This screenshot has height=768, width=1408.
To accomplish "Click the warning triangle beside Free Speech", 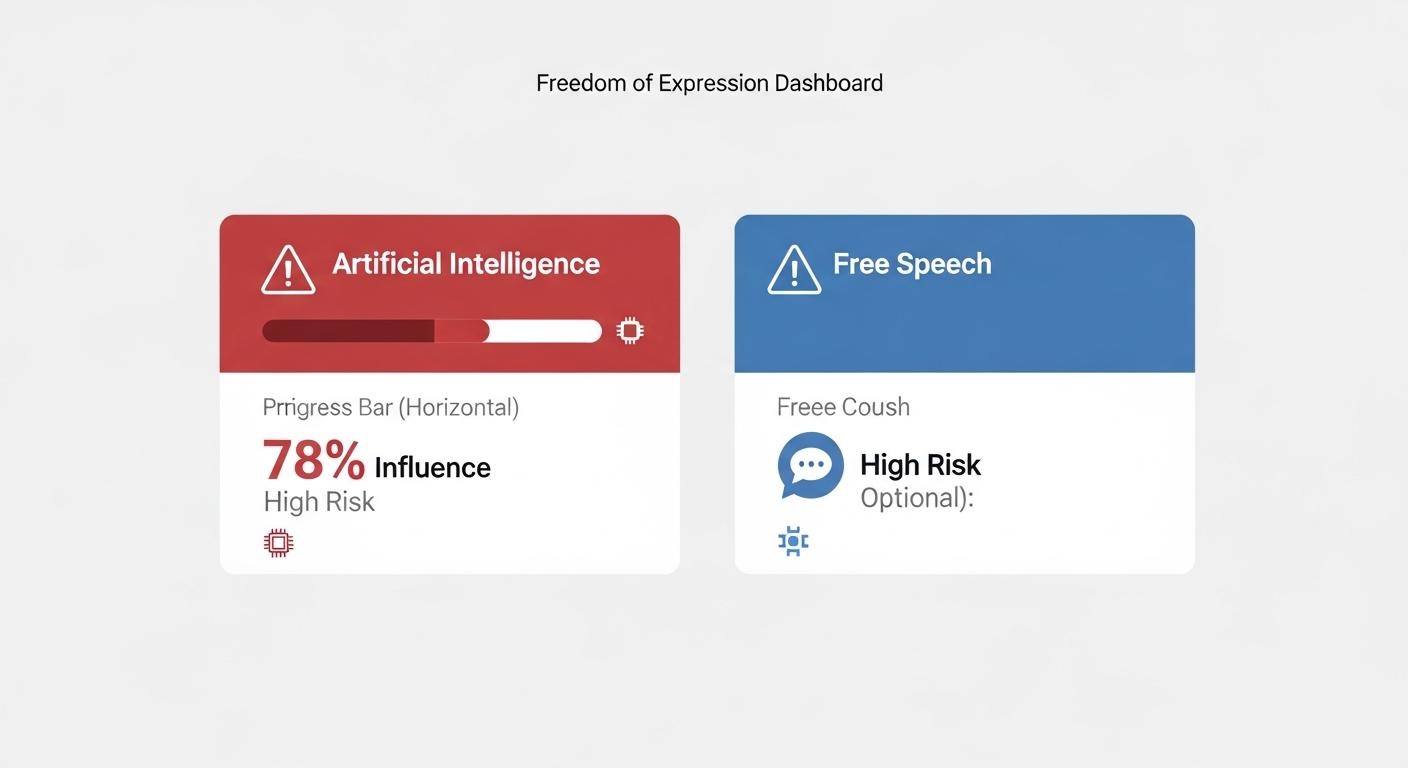I will tap(794, 270).
